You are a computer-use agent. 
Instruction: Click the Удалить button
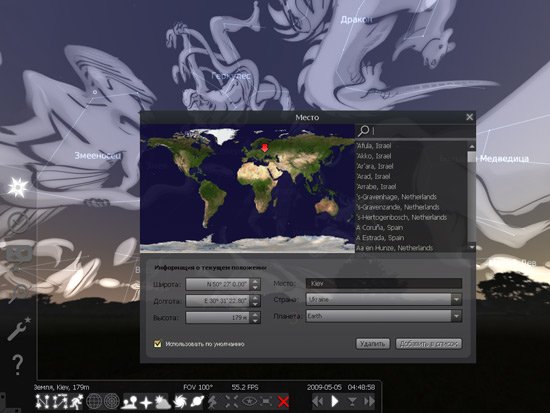point(373,344)
